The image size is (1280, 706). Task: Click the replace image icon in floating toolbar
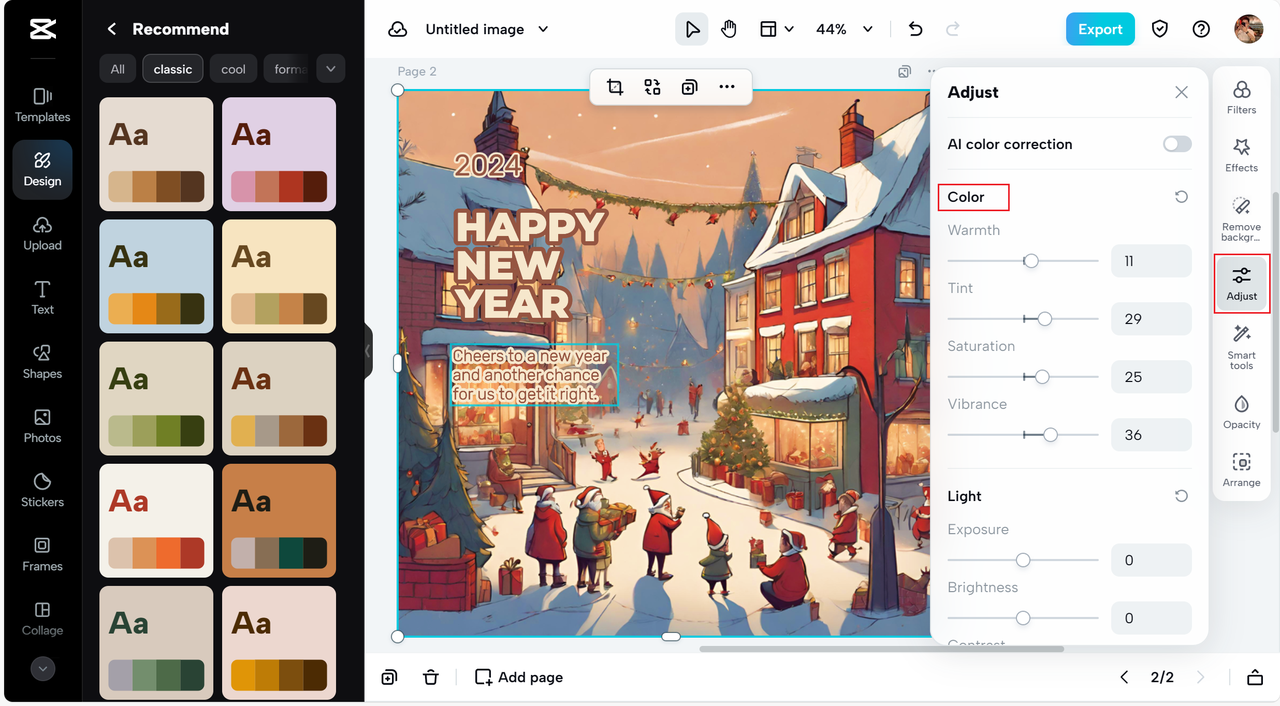click(x=652, y=87)
